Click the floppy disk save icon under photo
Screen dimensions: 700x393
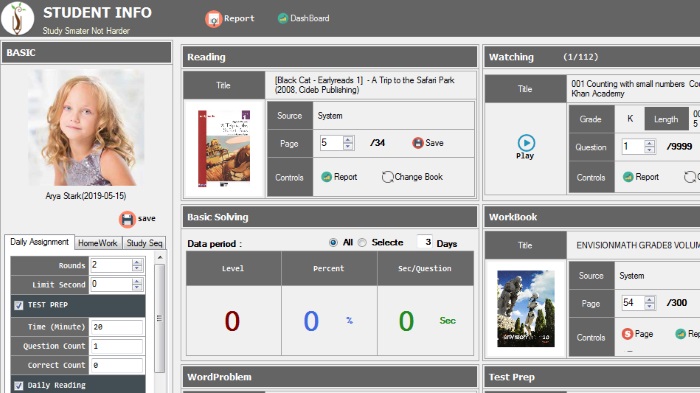coord(127,219)
